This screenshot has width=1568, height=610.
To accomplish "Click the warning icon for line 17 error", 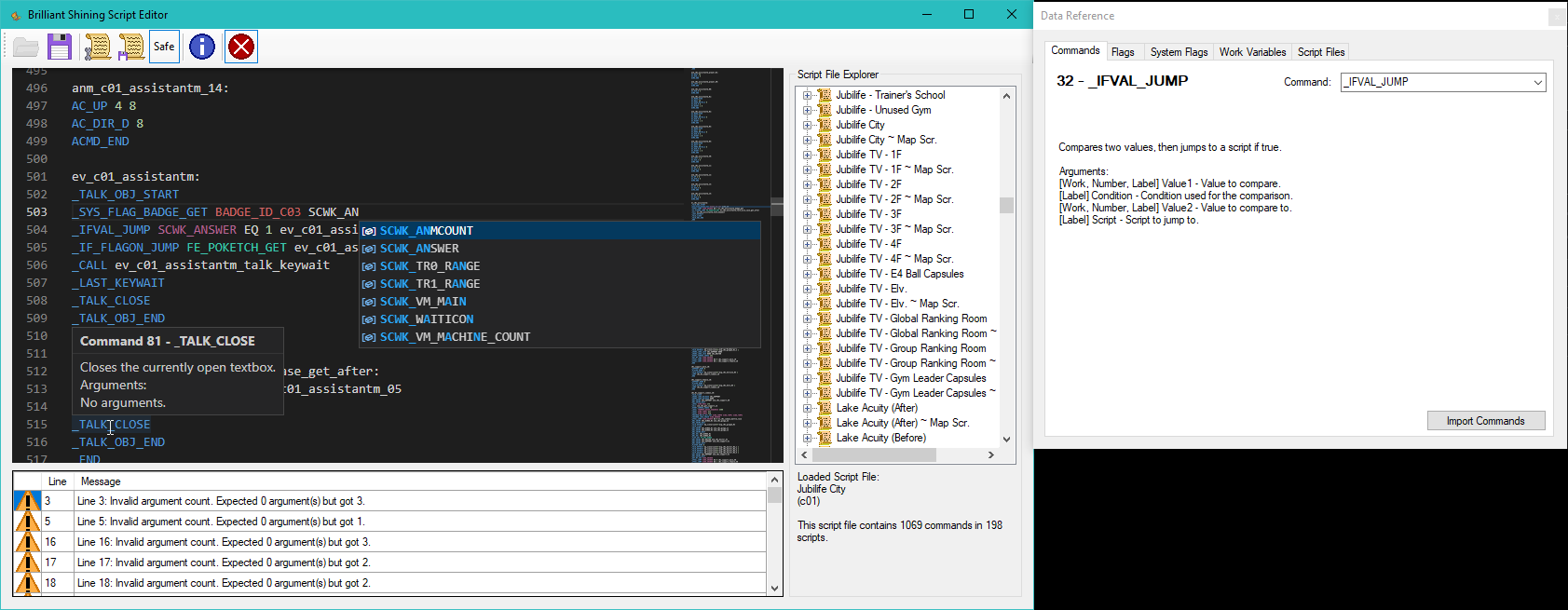I will (x=27, y=563).
